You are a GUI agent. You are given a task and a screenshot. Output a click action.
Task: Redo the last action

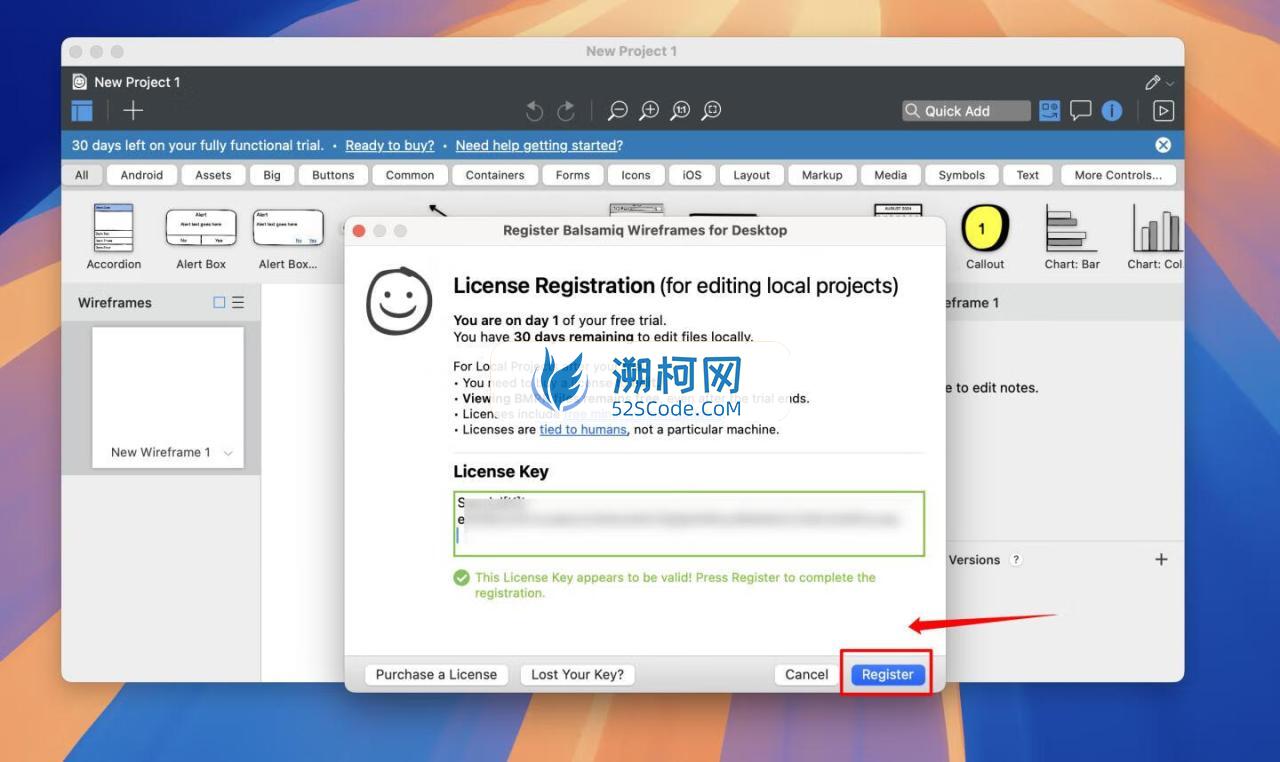click(566, 111)
